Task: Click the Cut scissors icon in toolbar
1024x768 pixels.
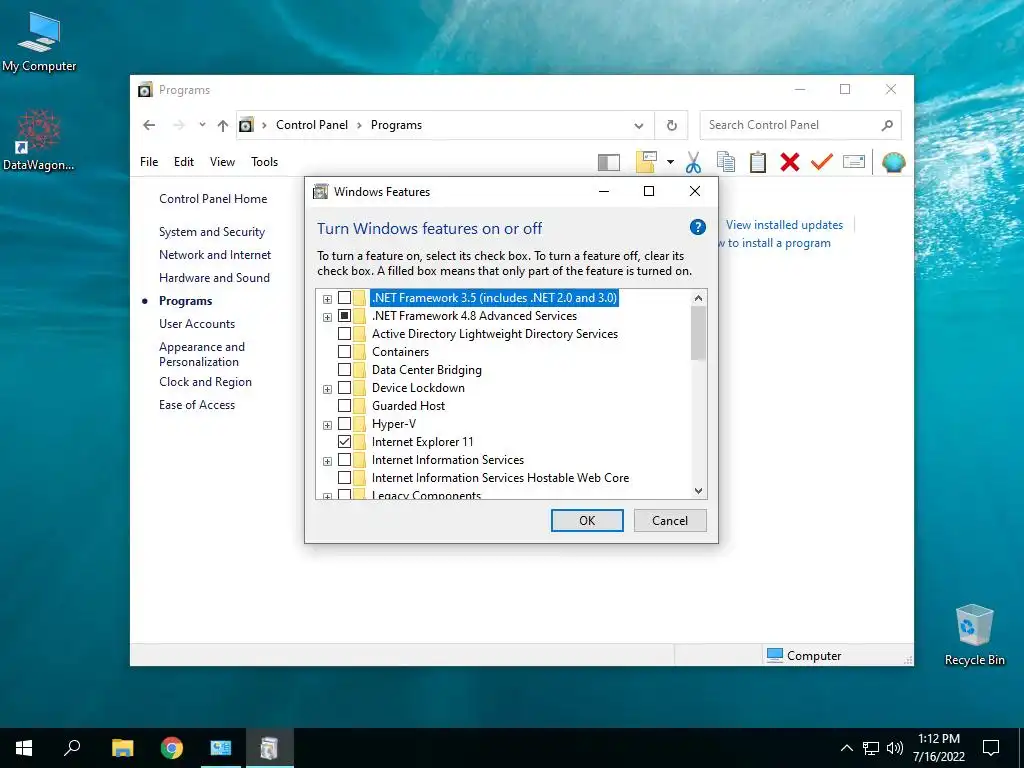Action: click(694, 162)
